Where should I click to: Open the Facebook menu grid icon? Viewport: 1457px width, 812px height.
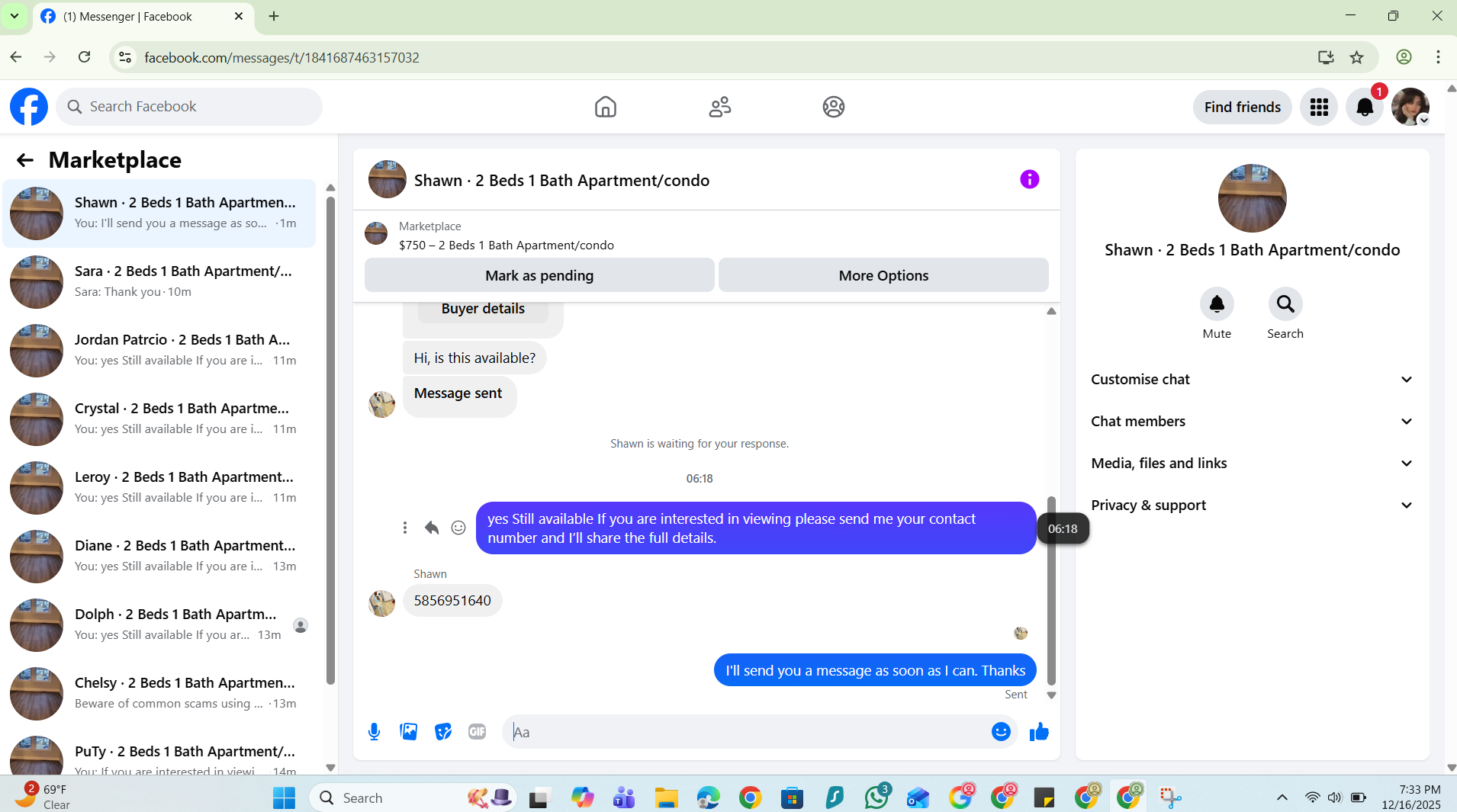(1319, 107)
